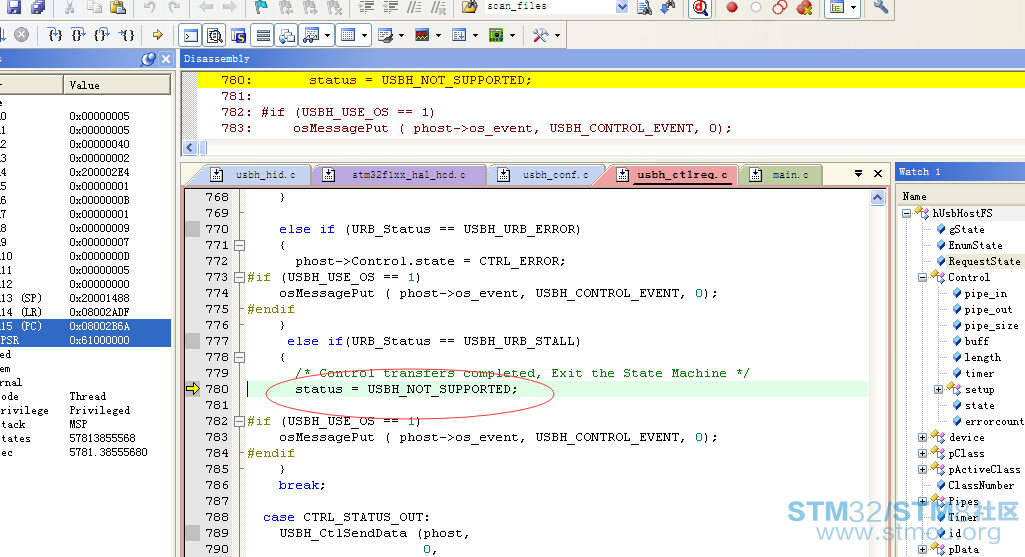
Task: Insert a breakpoint with the red dot icon
Action: 731,8
